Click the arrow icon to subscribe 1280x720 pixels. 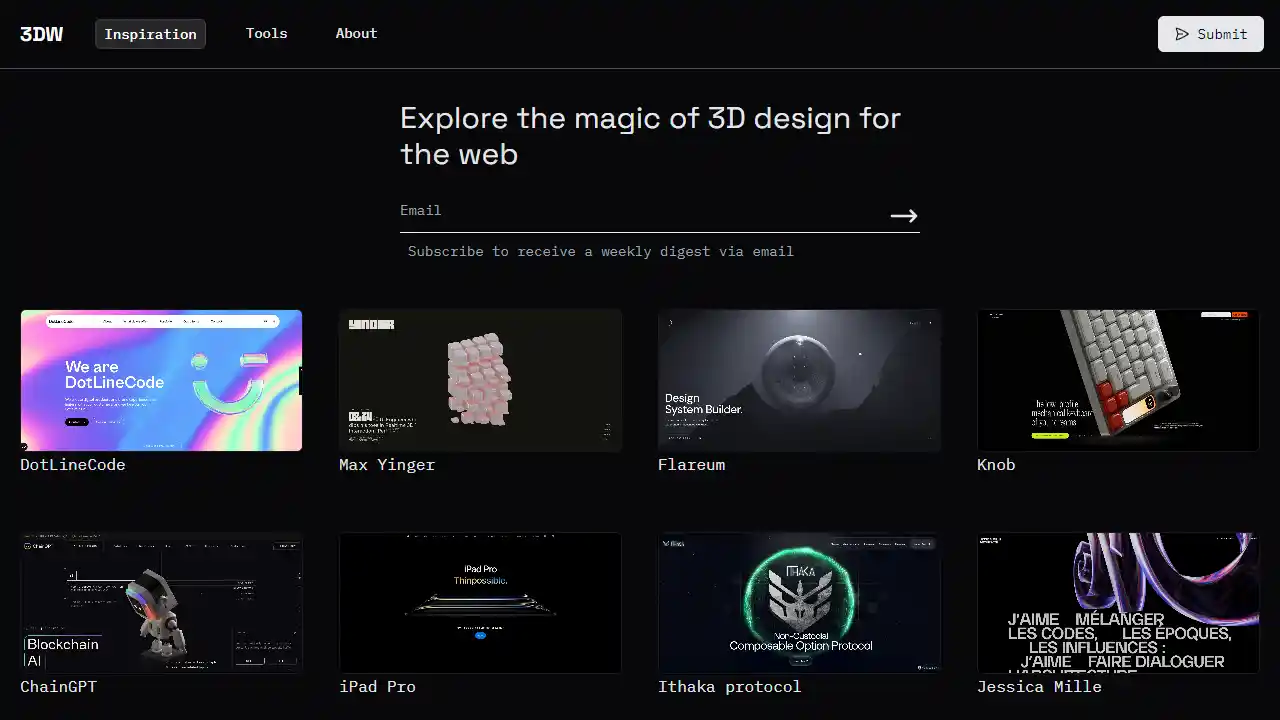[x=903, y=215]
